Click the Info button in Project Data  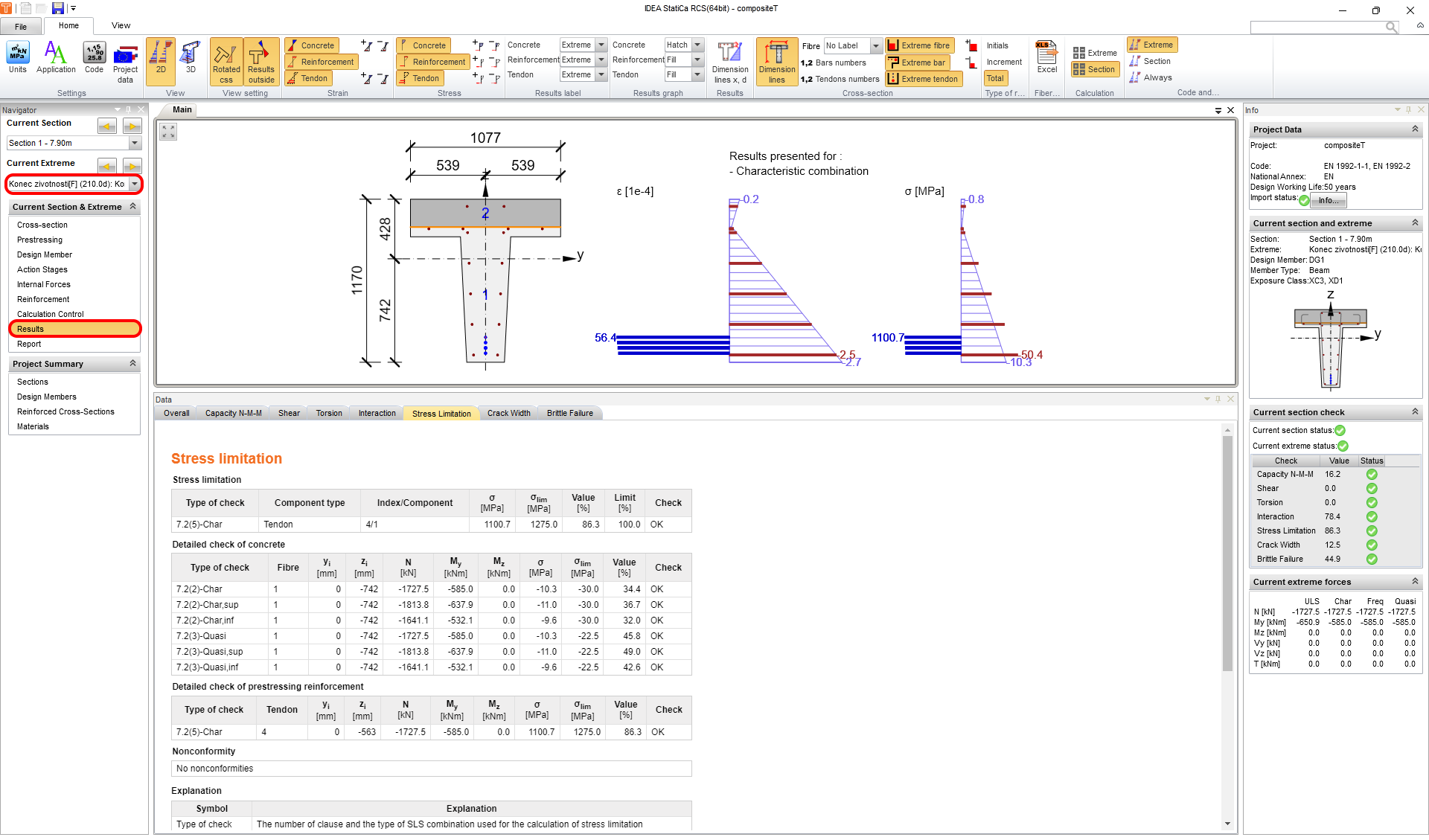(x=1328, y=200)
